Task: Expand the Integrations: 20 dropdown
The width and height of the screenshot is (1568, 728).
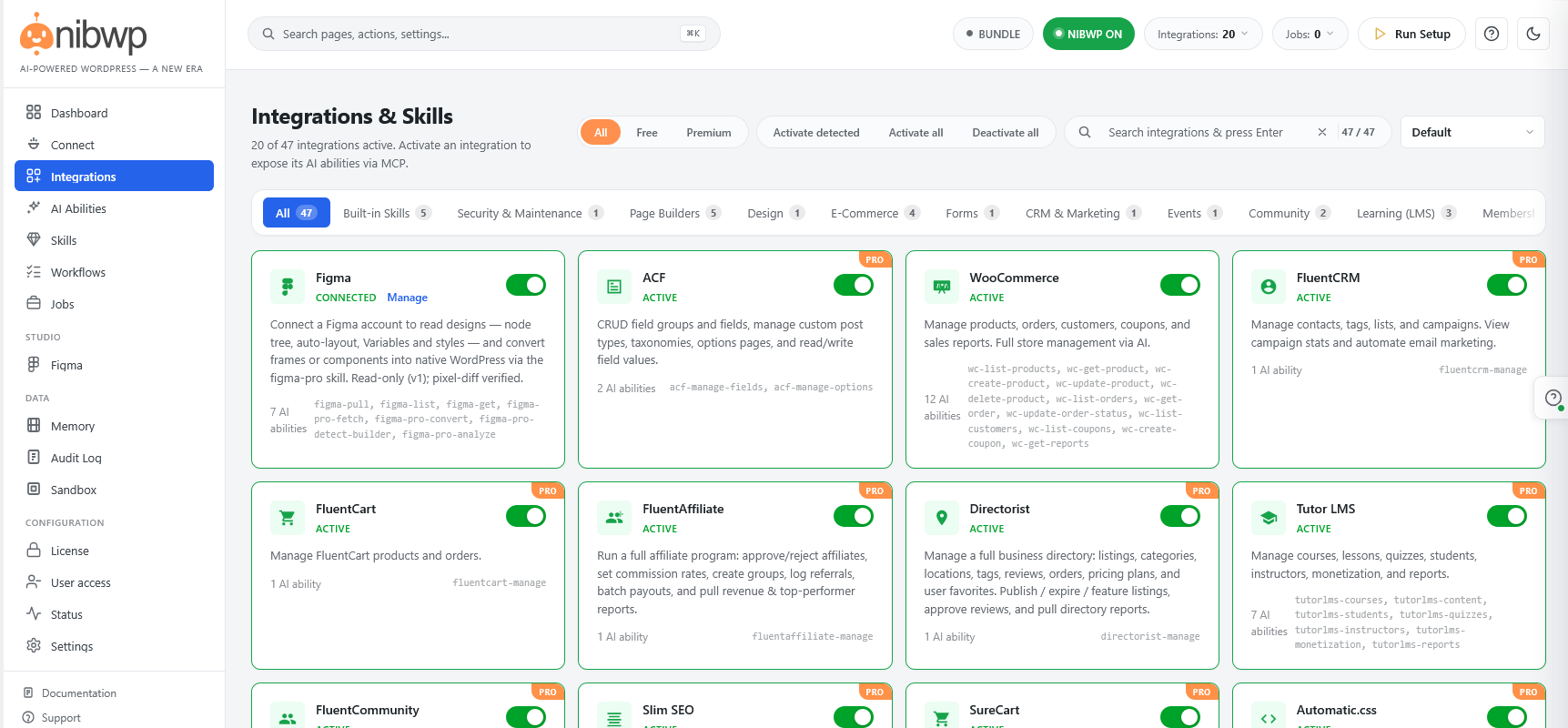Action: [x=1203, y=34]
